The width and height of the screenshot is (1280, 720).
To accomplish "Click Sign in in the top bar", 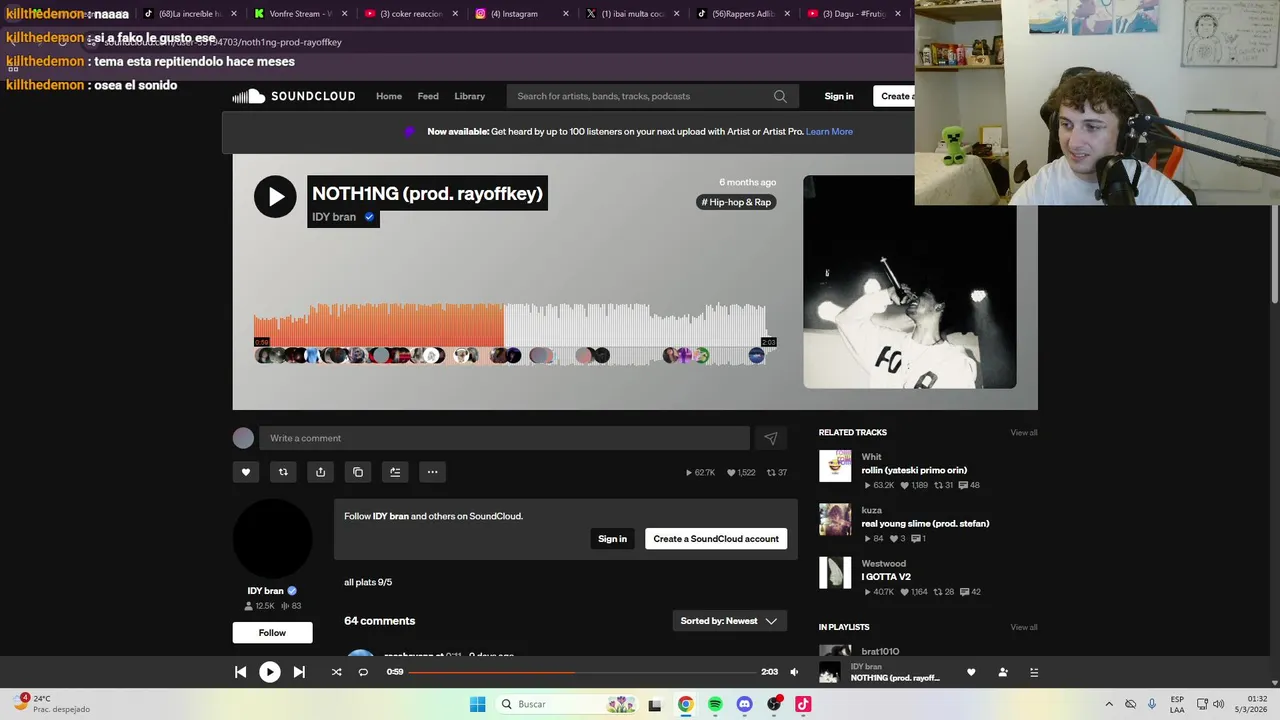I will [x=839, y=96].
